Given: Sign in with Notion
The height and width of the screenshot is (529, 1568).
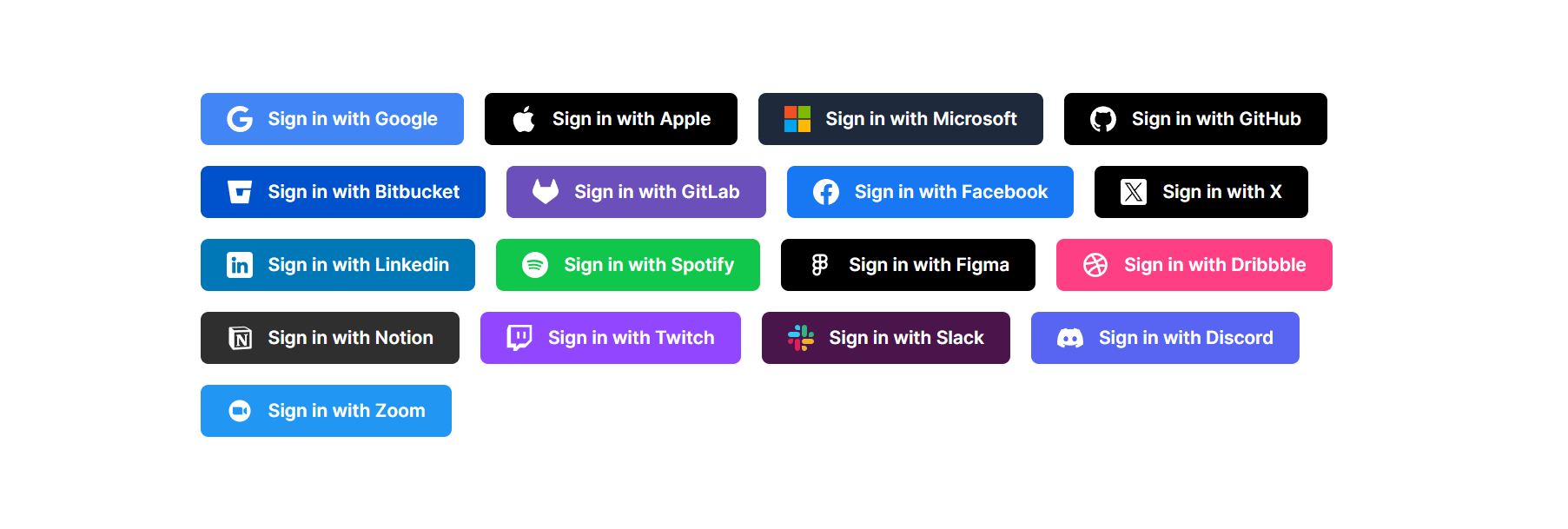Looking at the screenshot, I should coord(330,338).
